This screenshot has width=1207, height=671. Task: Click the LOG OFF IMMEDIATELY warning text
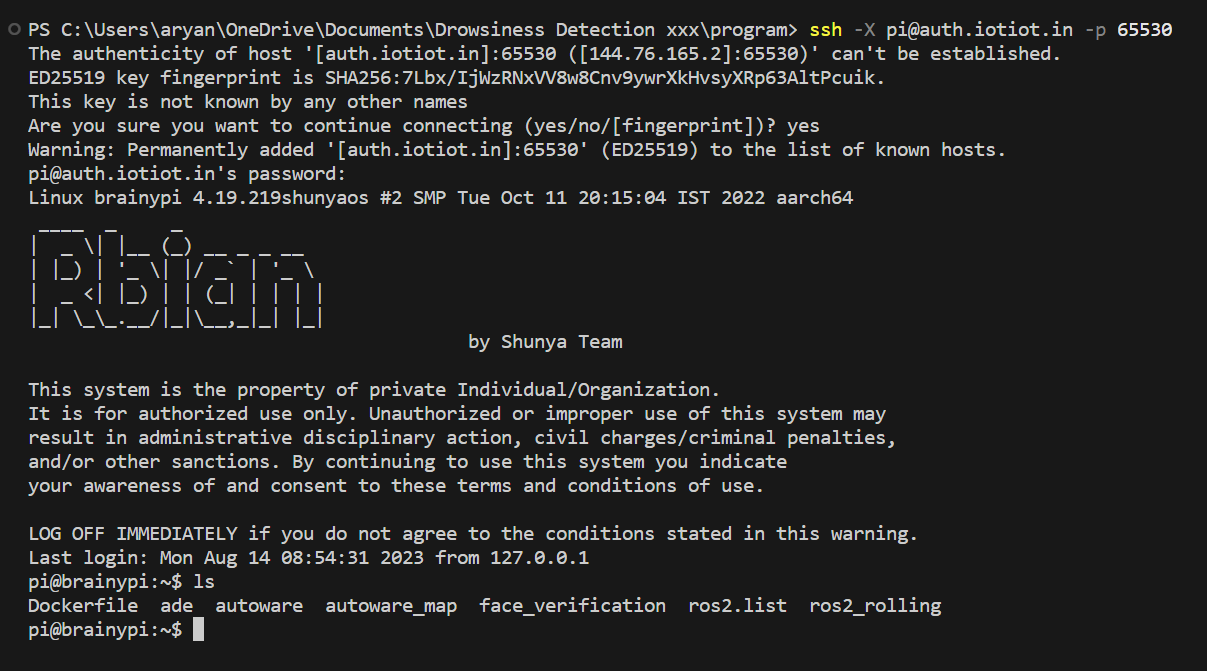[x=132, y=533]
